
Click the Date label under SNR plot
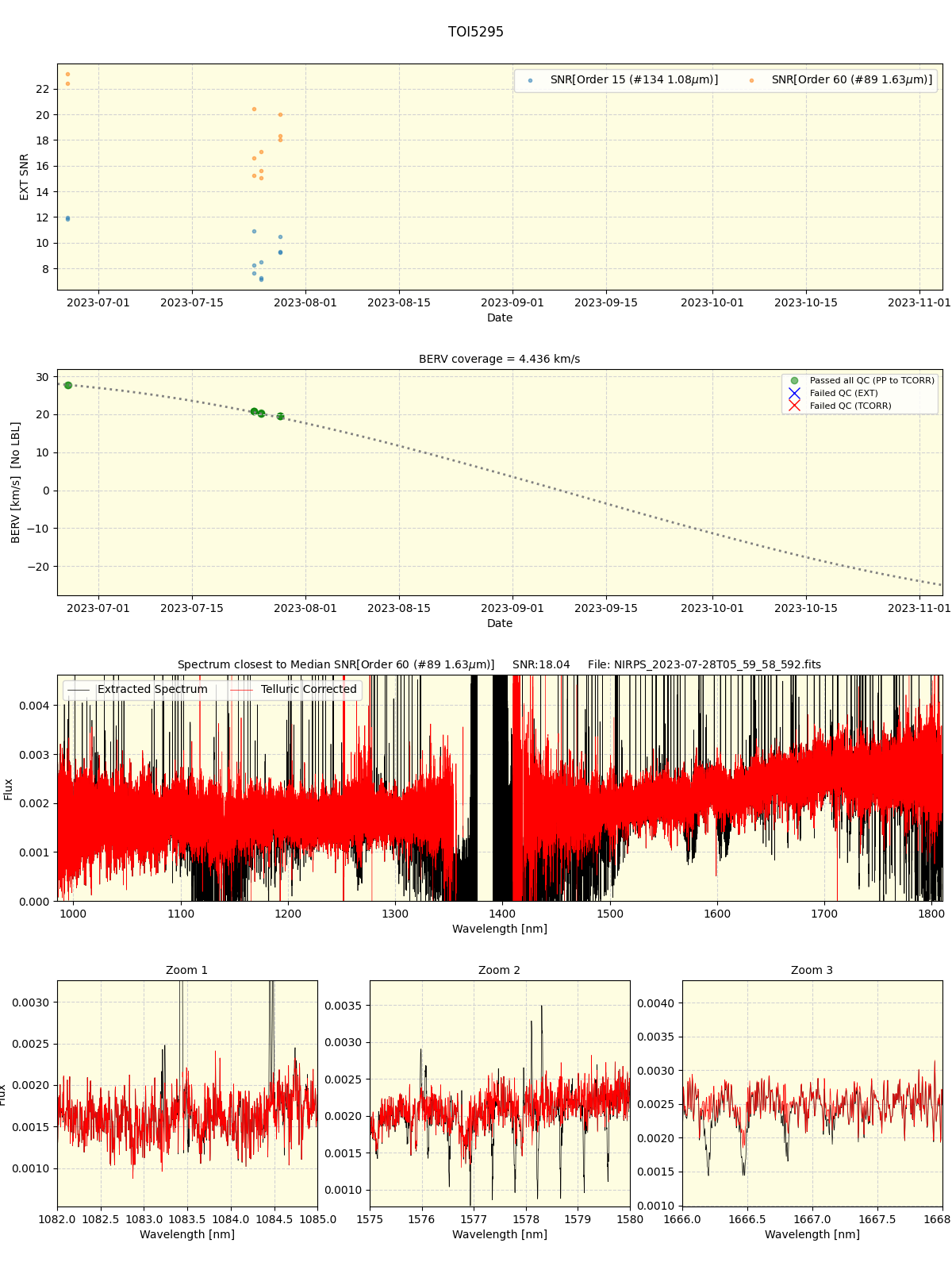tap(499, 317)
